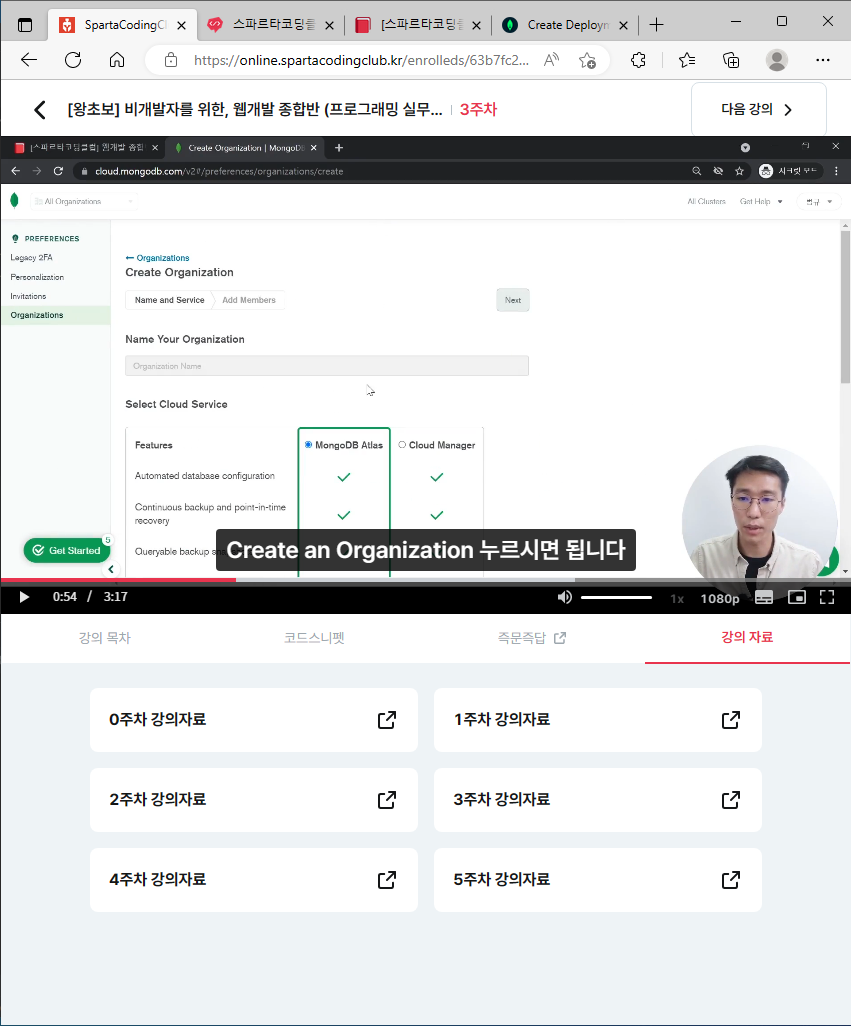Viewport: 851px width, 1026px height.
Task: Click the browser back arrow
Action: coord(29,60)
